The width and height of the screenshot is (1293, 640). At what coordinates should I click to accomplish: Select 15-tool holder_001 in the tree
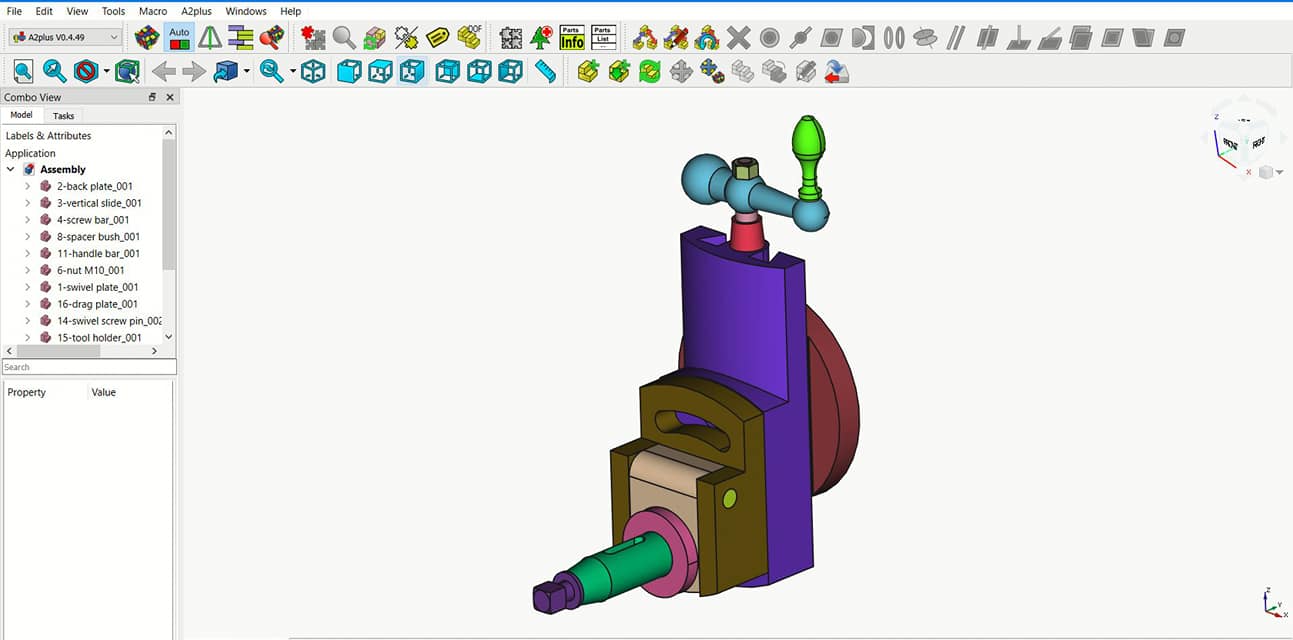[99, 338]
